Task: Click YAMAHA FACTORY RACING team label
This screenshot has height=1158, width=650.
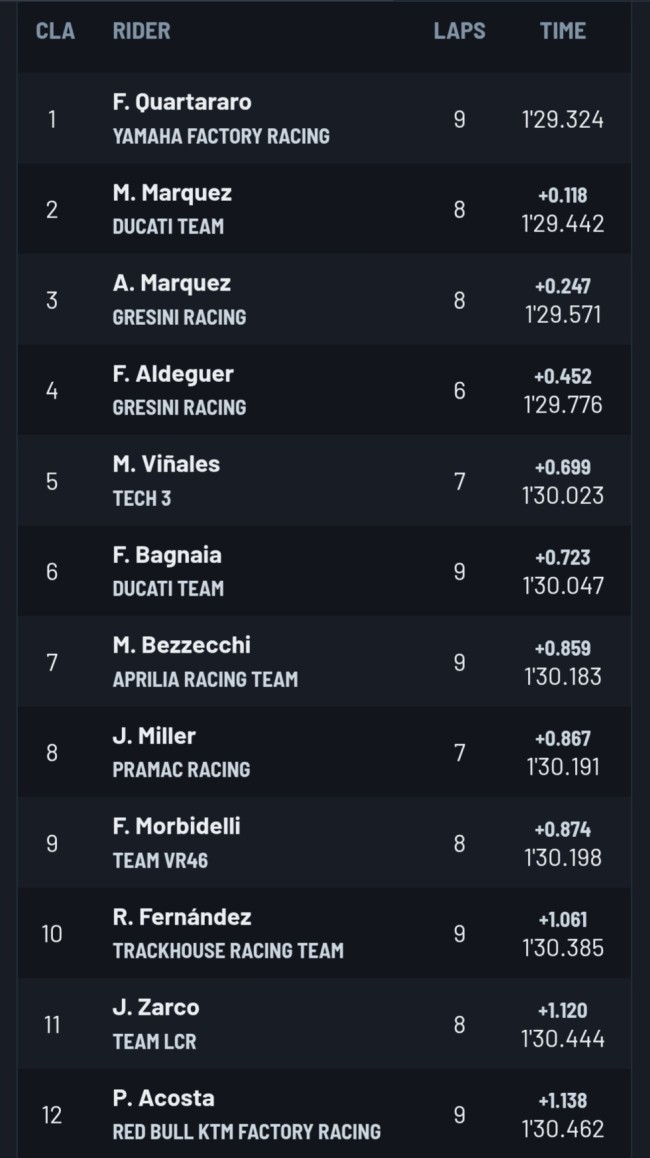Action: [x=221, y=137]
